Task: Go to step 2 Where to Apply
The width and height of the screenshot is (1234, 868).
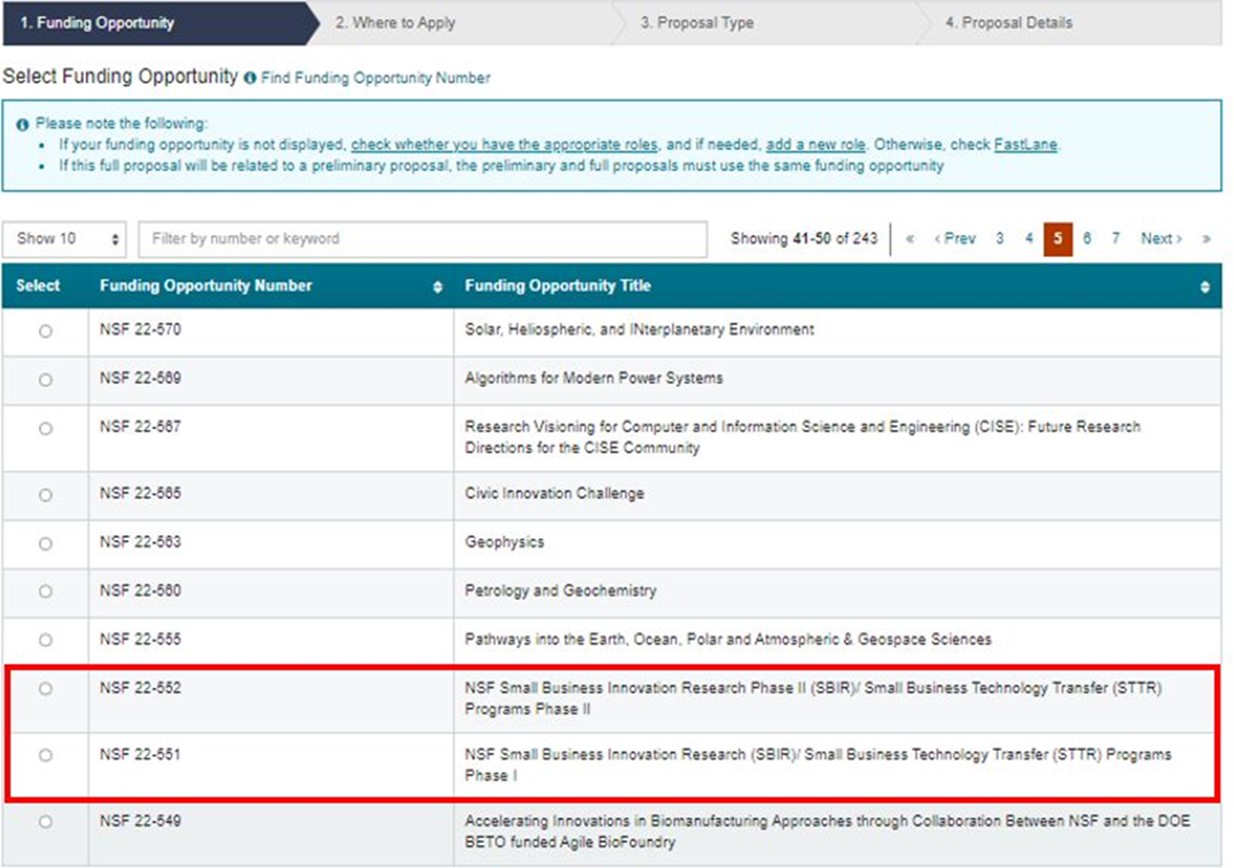Action: (395, 23)
